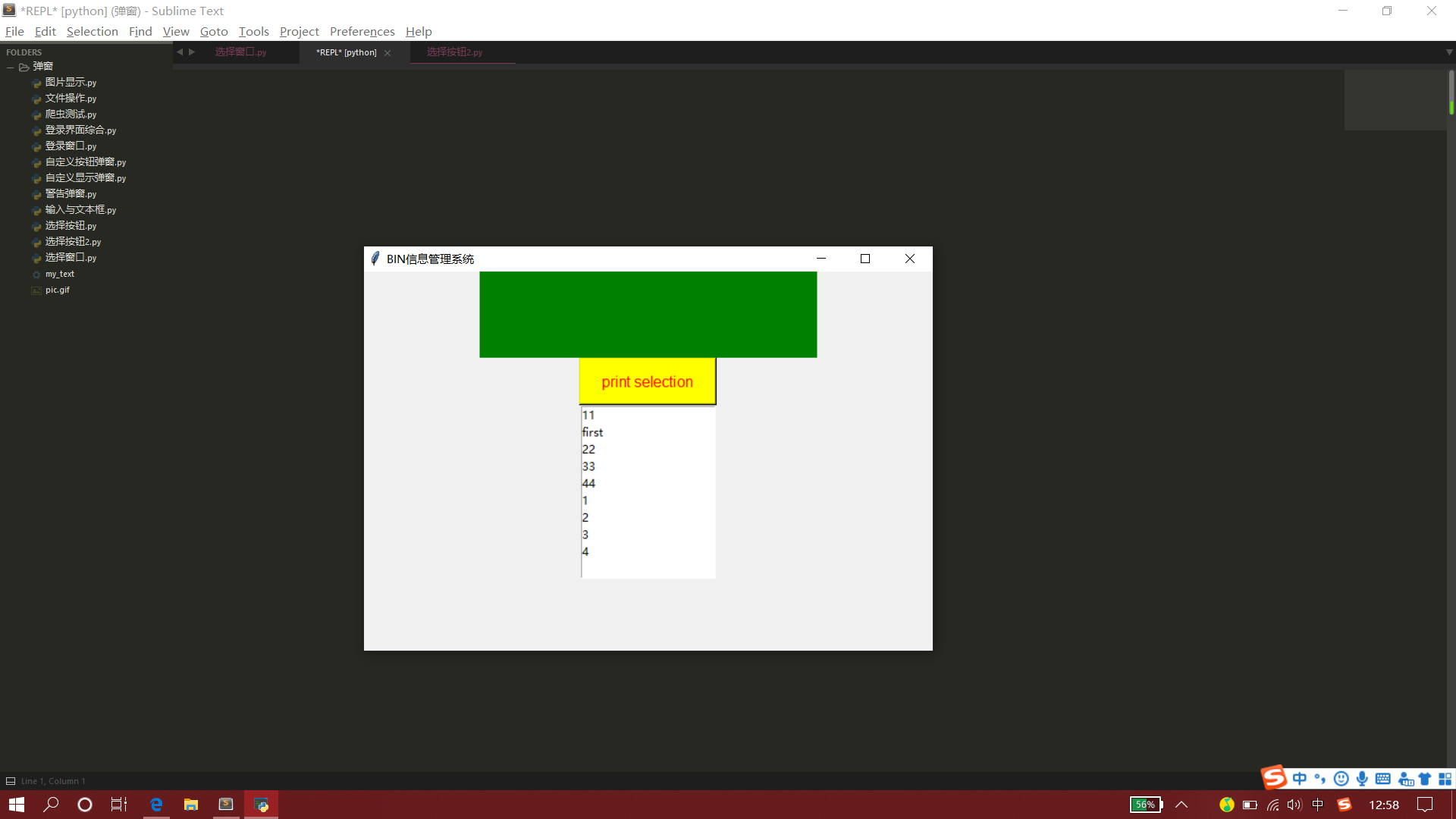Open the Tools menu
1456x819 pixels.
(253, 31)
